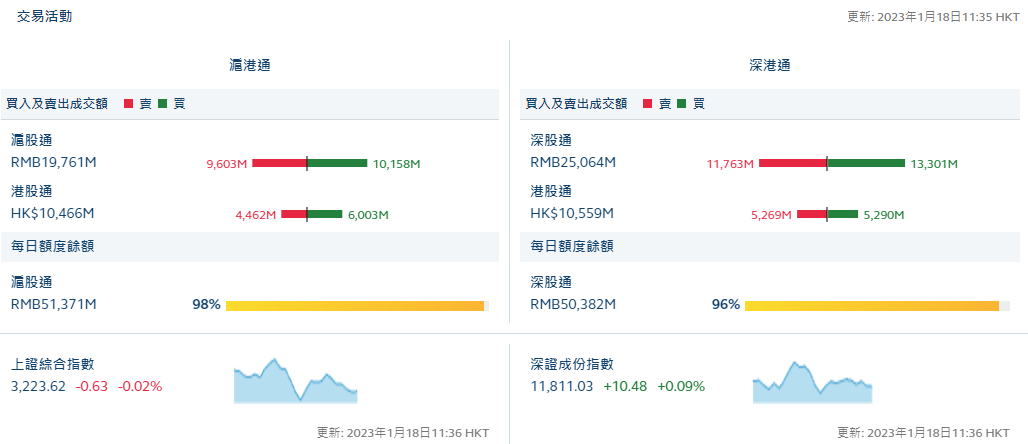The height and width of the screenshot is (444, 1028).
Task: Click the Shanghai 港股通 green buy bar 6,003M
Action: (325, 214)
